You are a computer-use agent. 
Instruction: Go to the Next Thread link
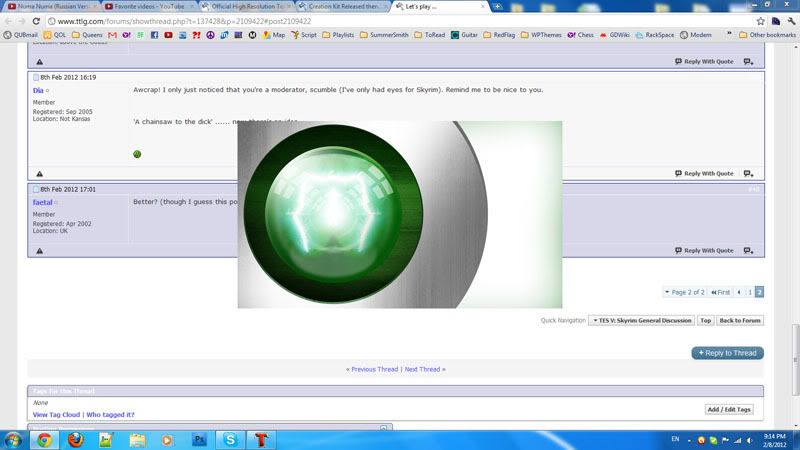tap(422, 369)
